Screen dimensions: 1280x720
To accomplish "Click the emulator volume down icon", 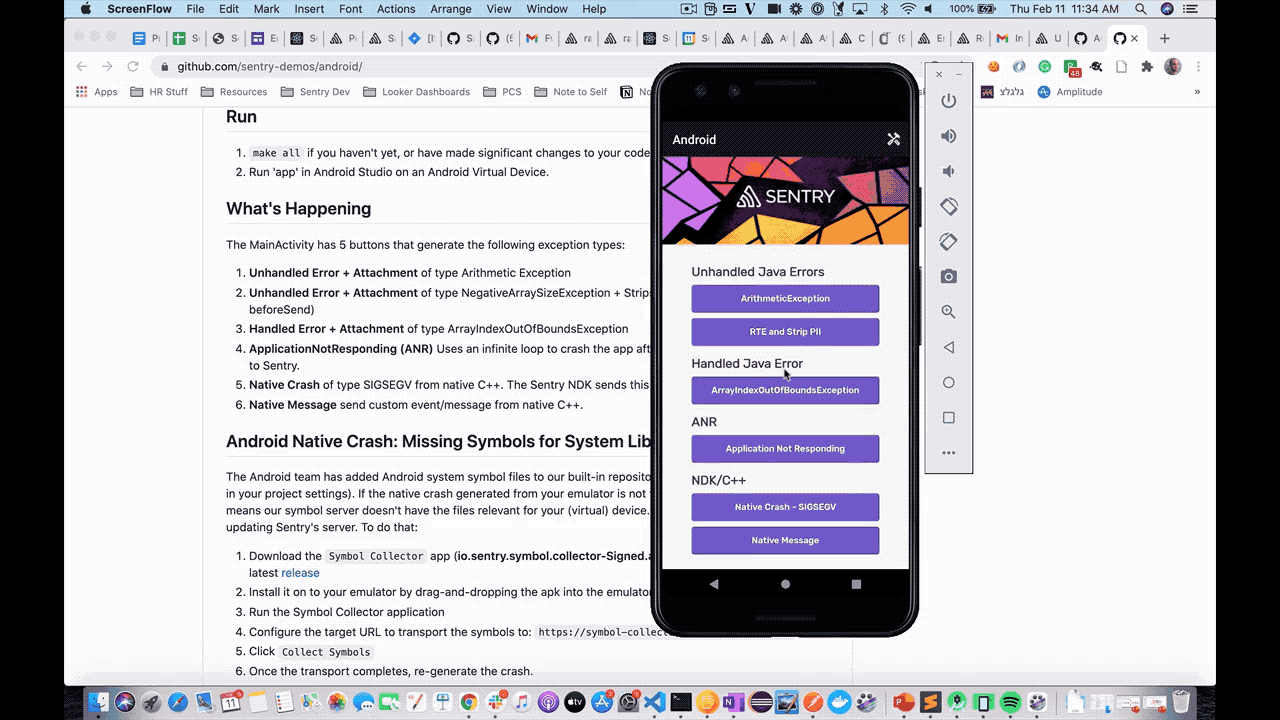I will (949, 171).
